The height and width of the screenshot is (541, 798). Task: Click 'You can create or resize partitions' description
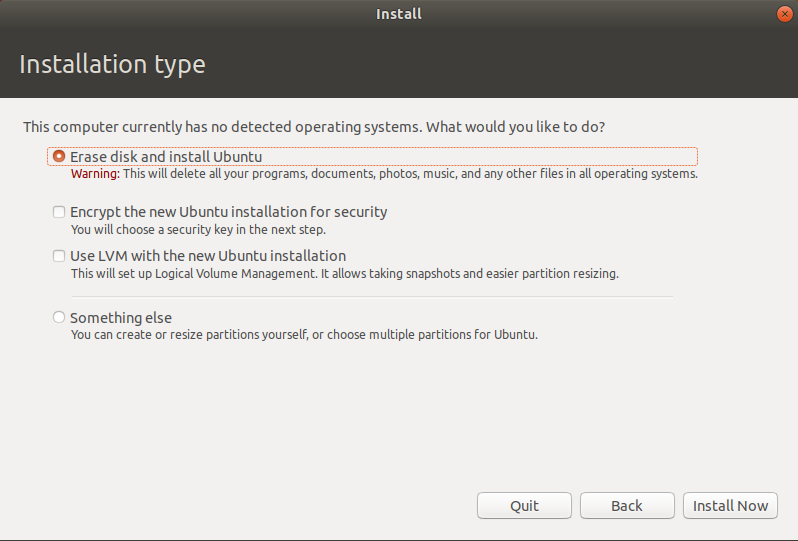point(304,335)
